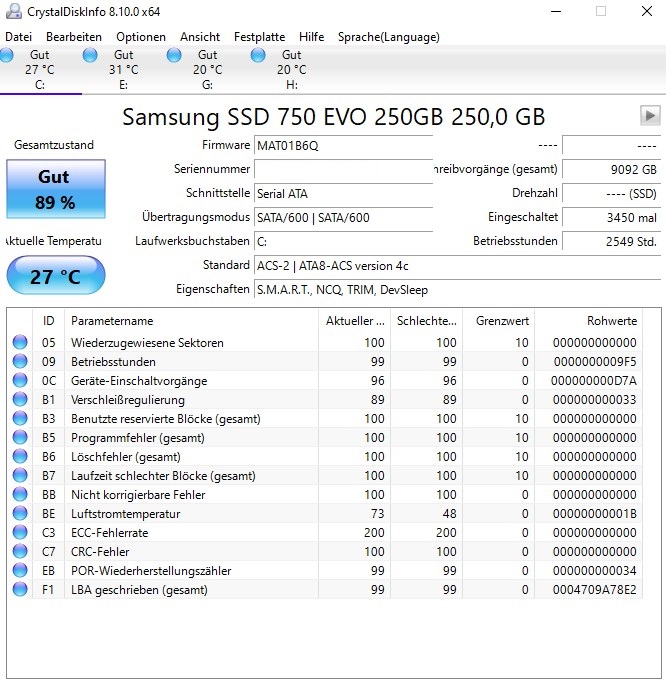Open the Datei menu
Screen dimensions: 666x683
tap(18, 37)
